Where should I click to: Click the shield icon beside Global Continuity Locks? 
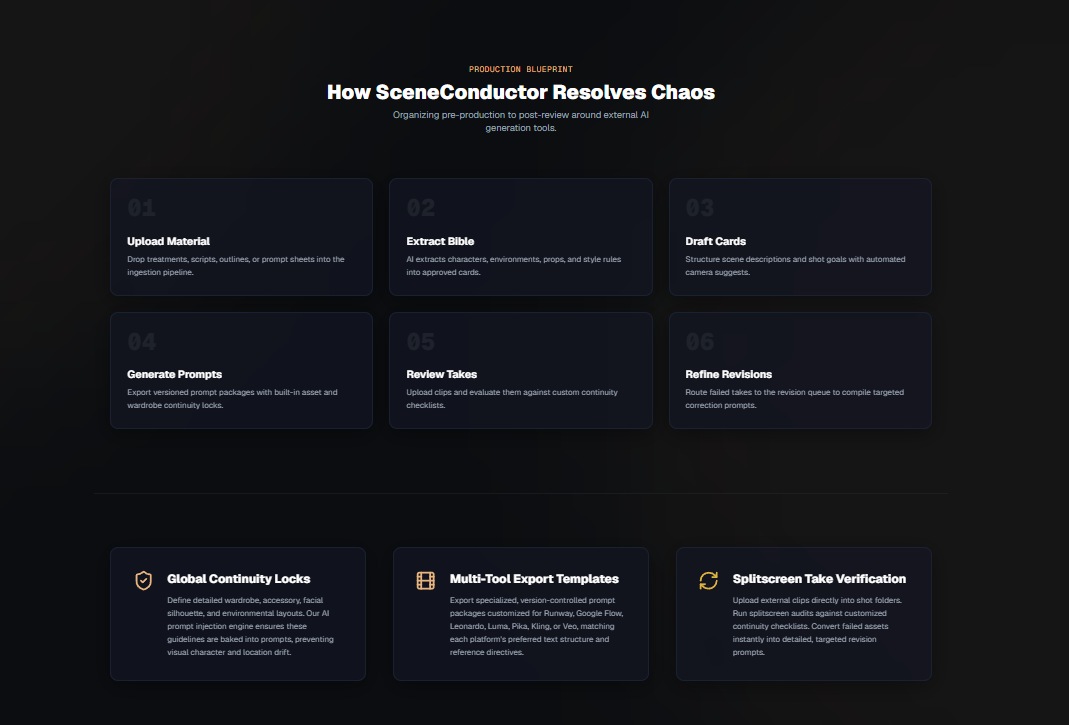point(143,580)
